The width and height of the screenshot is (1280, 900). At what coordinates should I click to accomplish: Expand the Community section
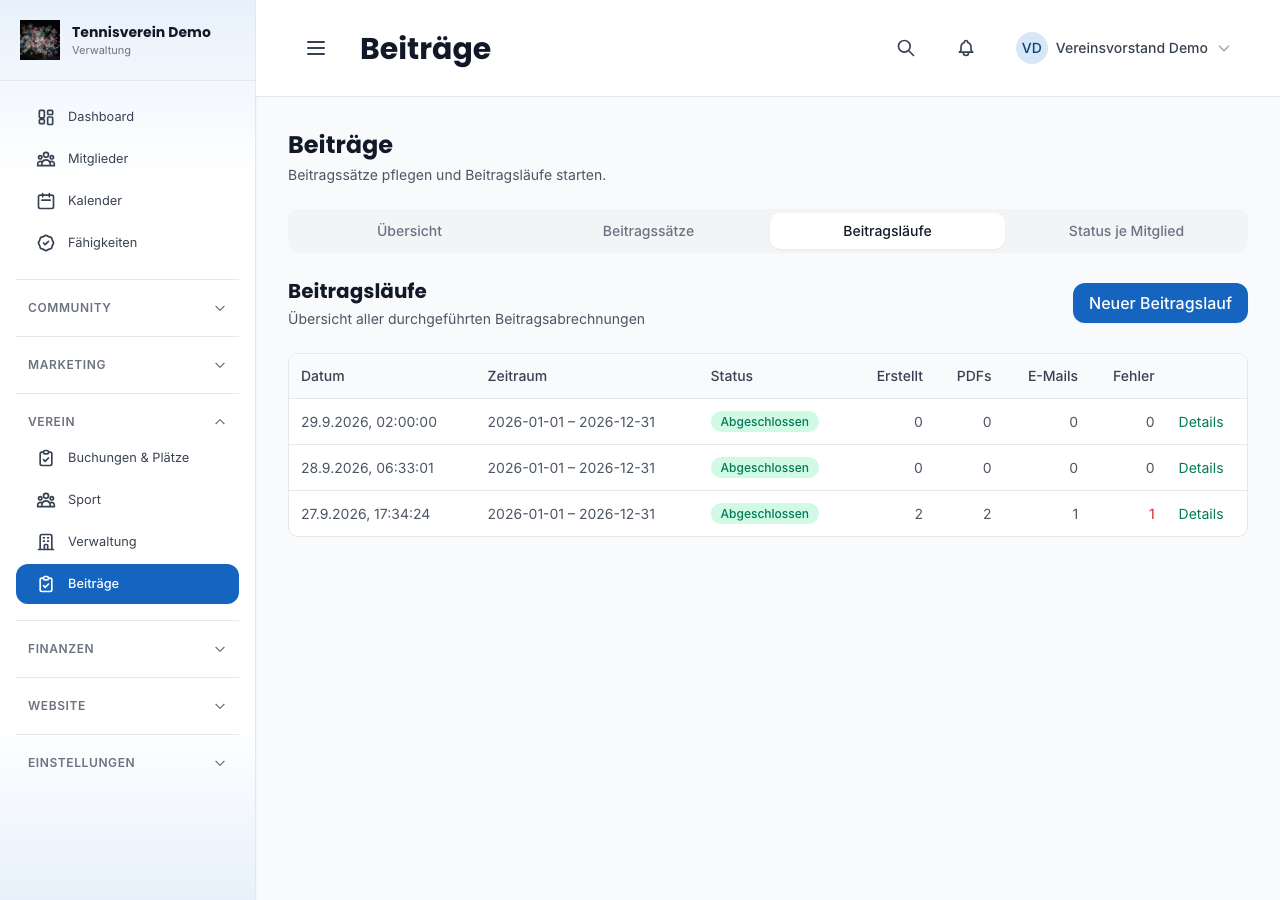pyautogui.click(x=127, y=308)
